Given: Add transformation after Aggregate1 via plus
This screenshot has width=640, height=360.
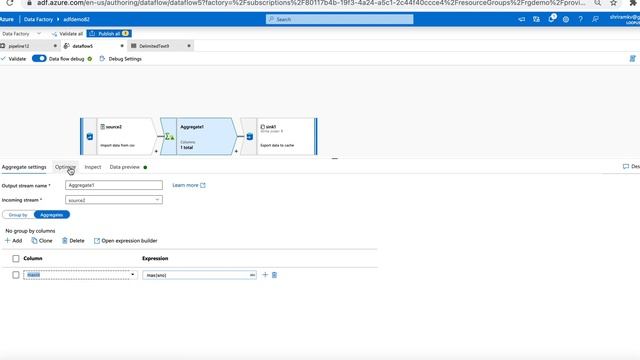Looking at the screenshot, I should click(236, 151).
